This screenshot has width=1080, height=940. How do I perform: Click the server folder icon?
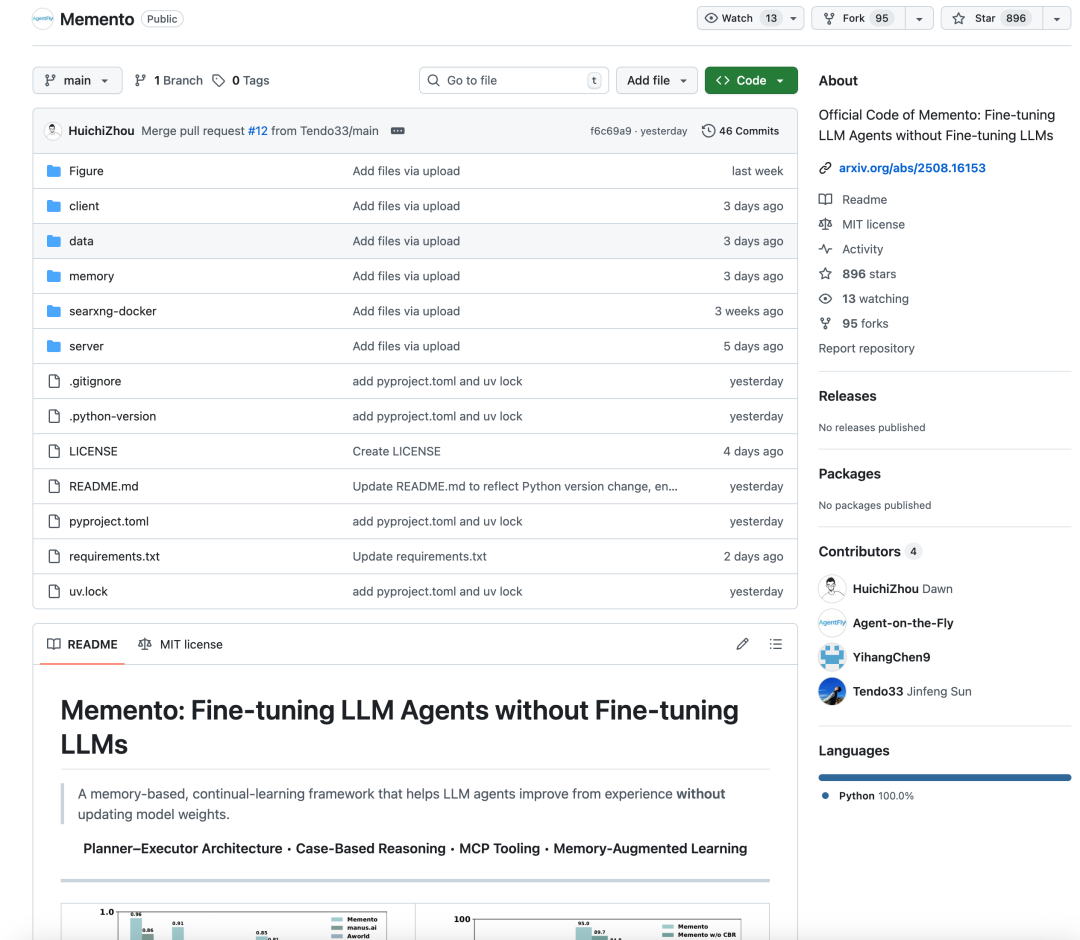tap(54, 346)
